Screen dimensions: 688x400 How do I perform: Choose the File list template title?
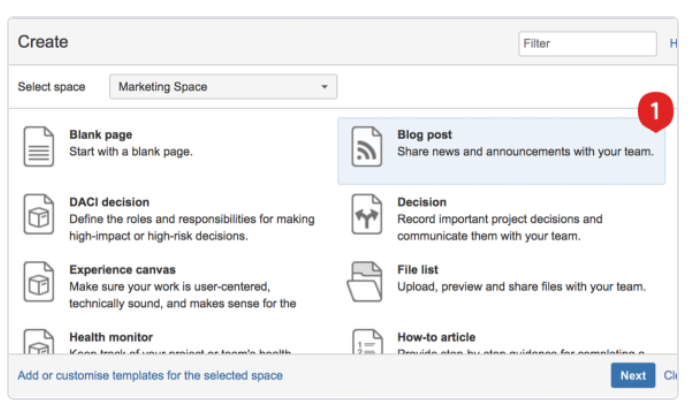(x=417, y=269)
